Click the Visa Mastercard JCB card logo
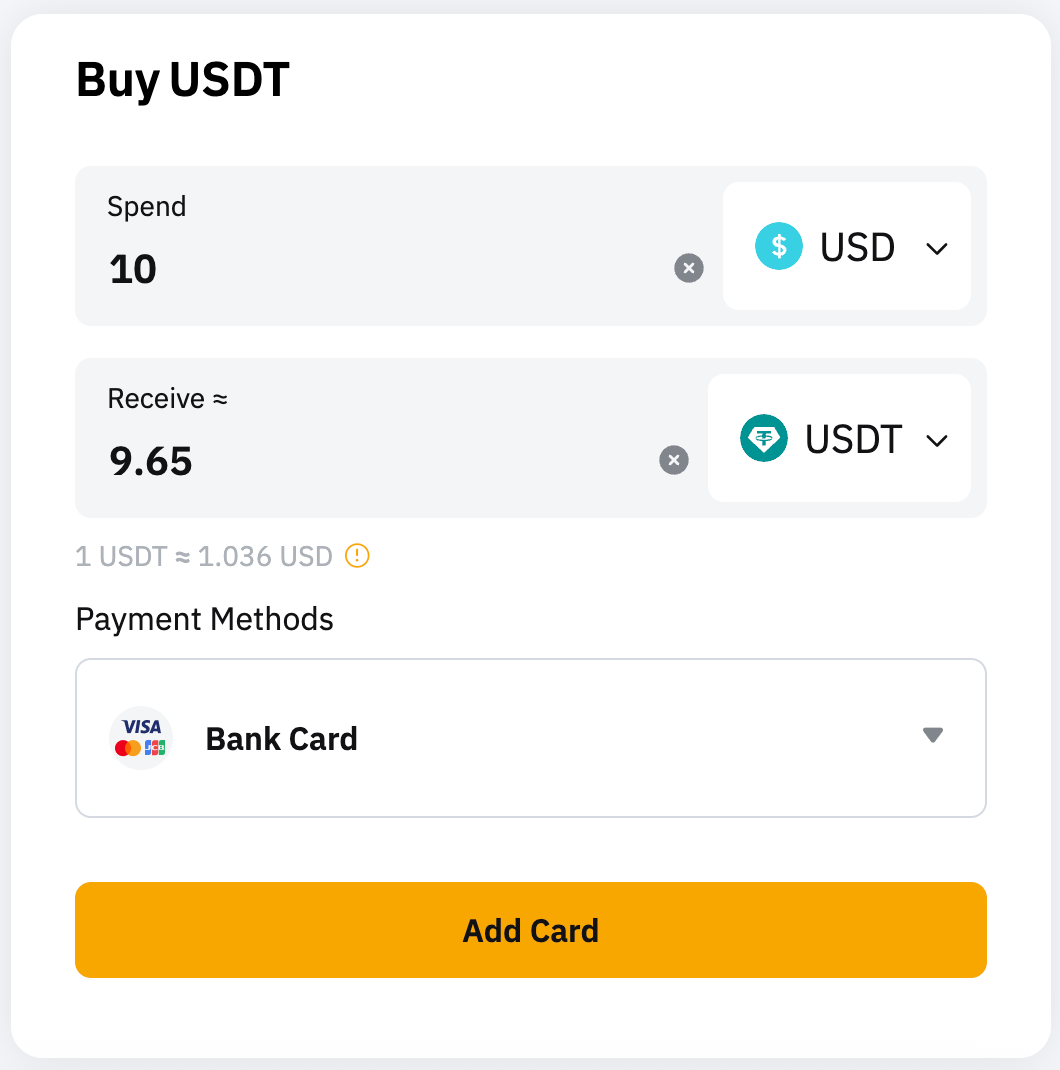This screenshot has width=1060, height=1070. point(141,738)
